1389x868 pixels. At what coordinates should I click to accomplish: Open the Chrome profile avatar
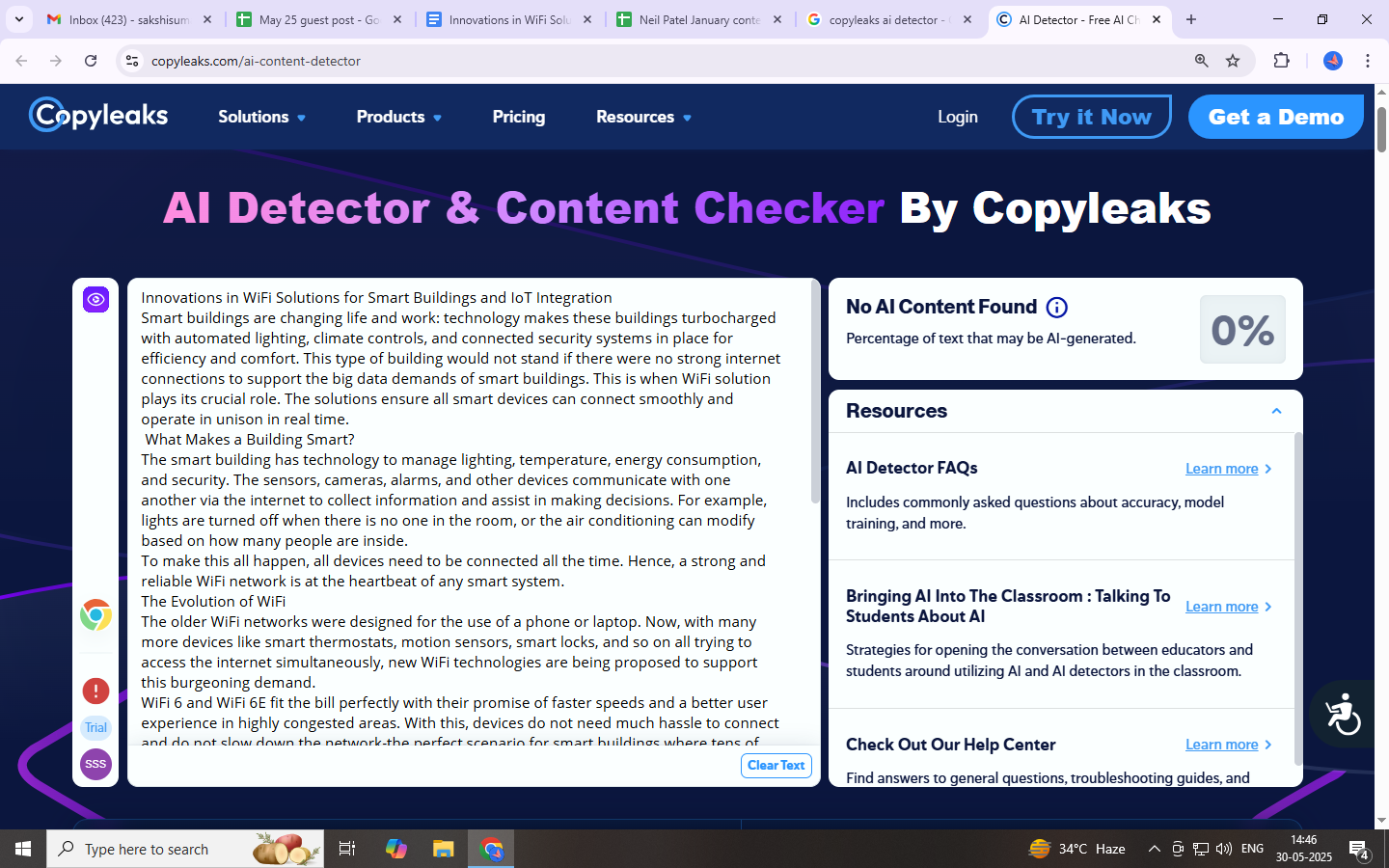[x=1333, y=61]
